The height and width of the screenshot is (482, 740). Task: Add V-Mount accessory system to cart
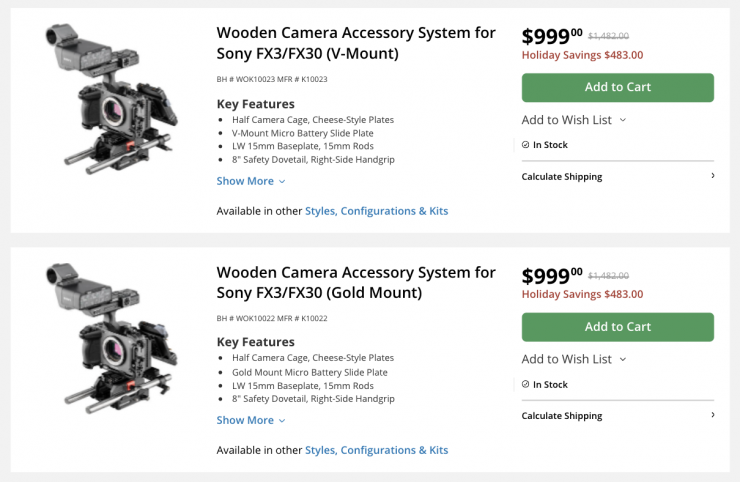tap(617, 87)
